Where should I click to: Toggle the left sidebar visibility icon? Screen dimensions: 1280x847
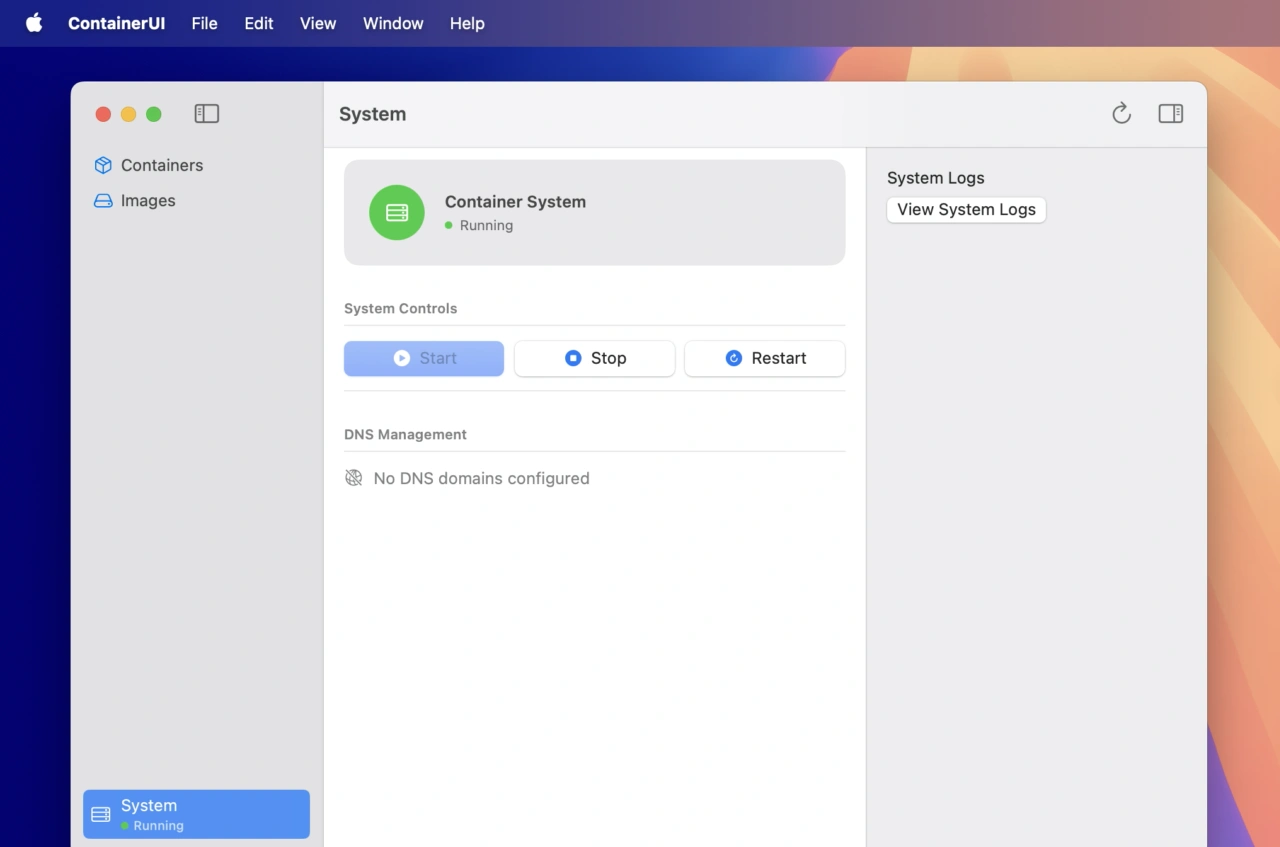pos(206,114)
